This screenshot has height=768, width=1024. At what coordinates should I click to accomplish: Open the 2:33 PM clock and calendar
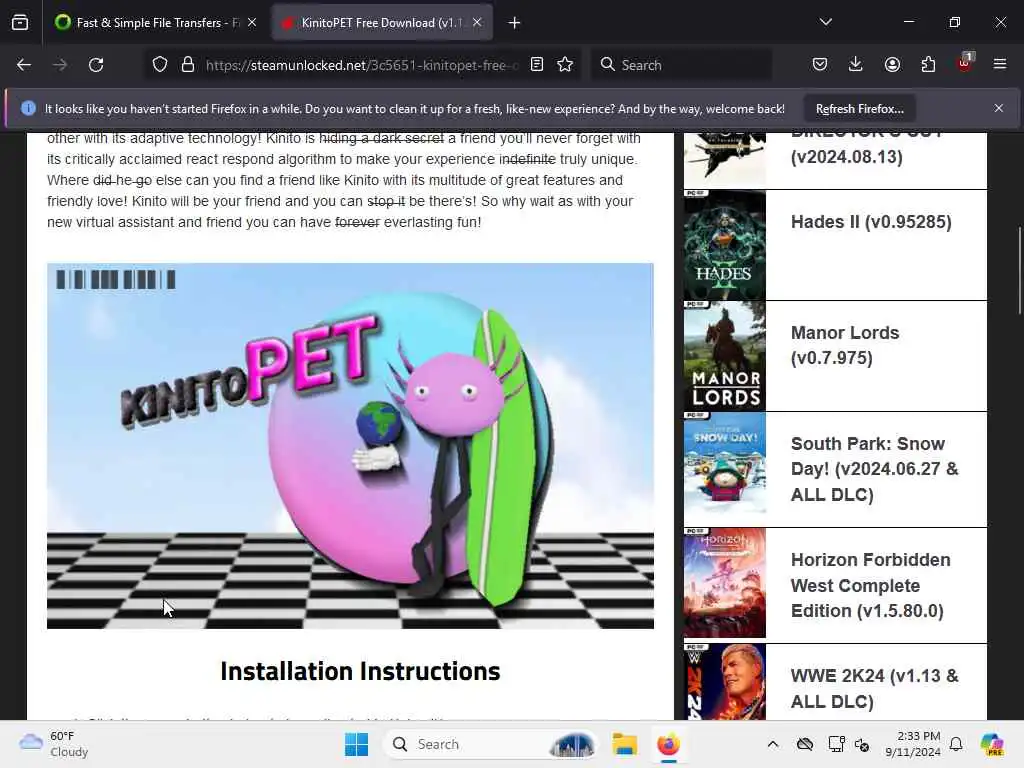coord(912,744)
